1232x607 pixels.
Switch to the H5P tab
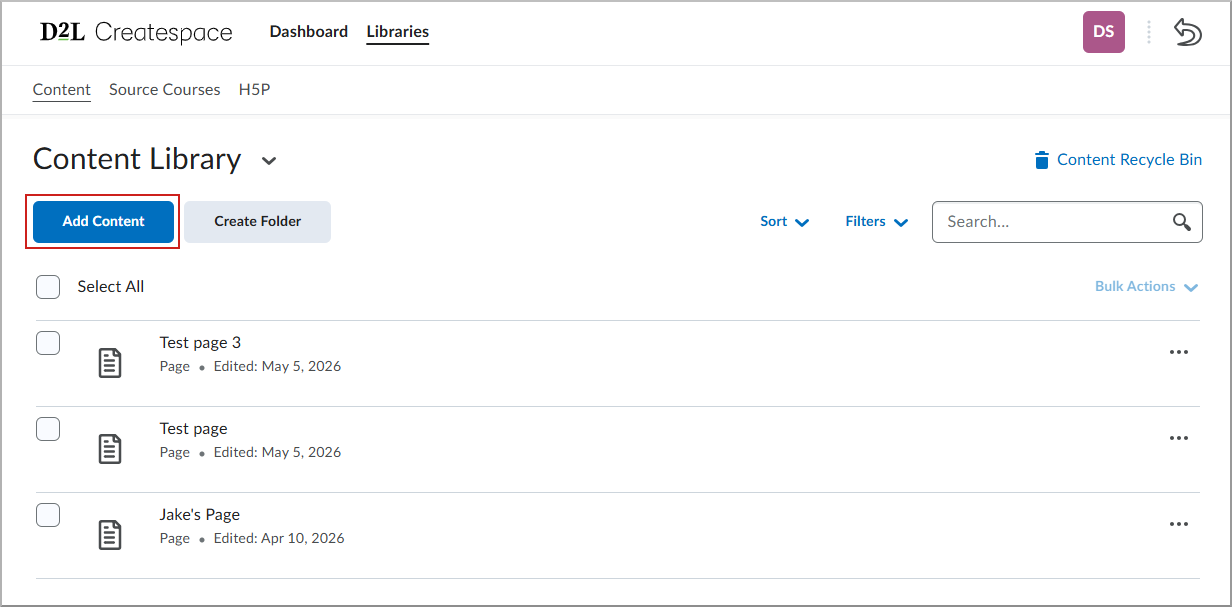click(254, 90)
